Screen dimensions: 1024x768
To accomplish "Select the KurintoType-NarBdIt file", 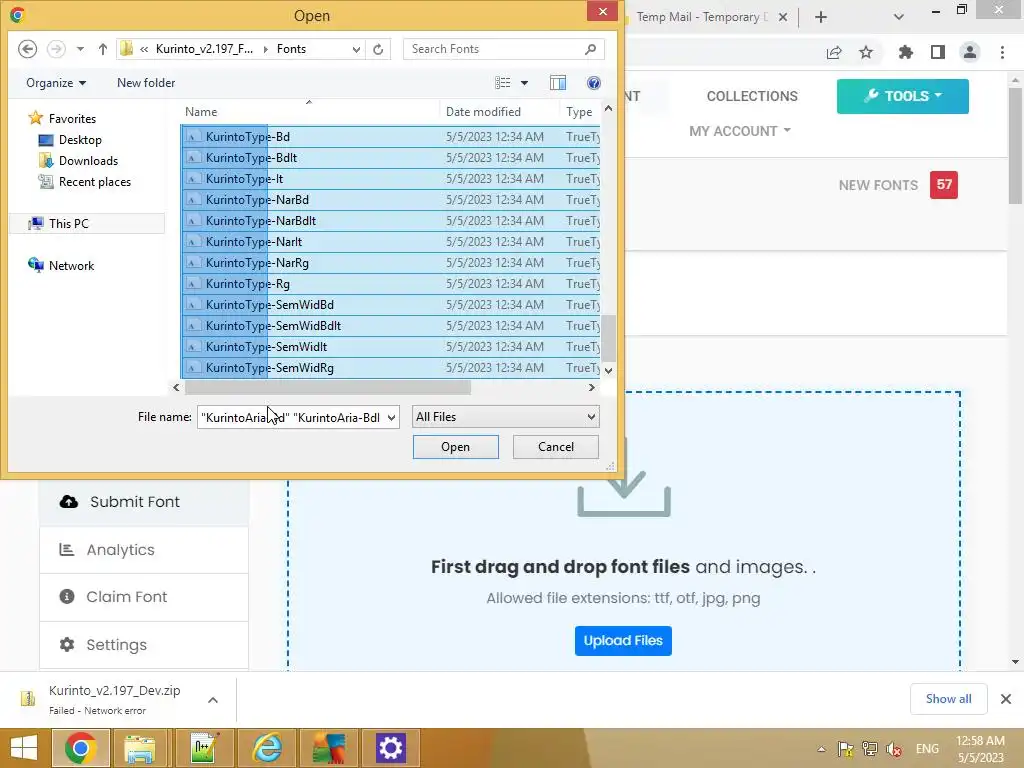I will tap(390, 221).
